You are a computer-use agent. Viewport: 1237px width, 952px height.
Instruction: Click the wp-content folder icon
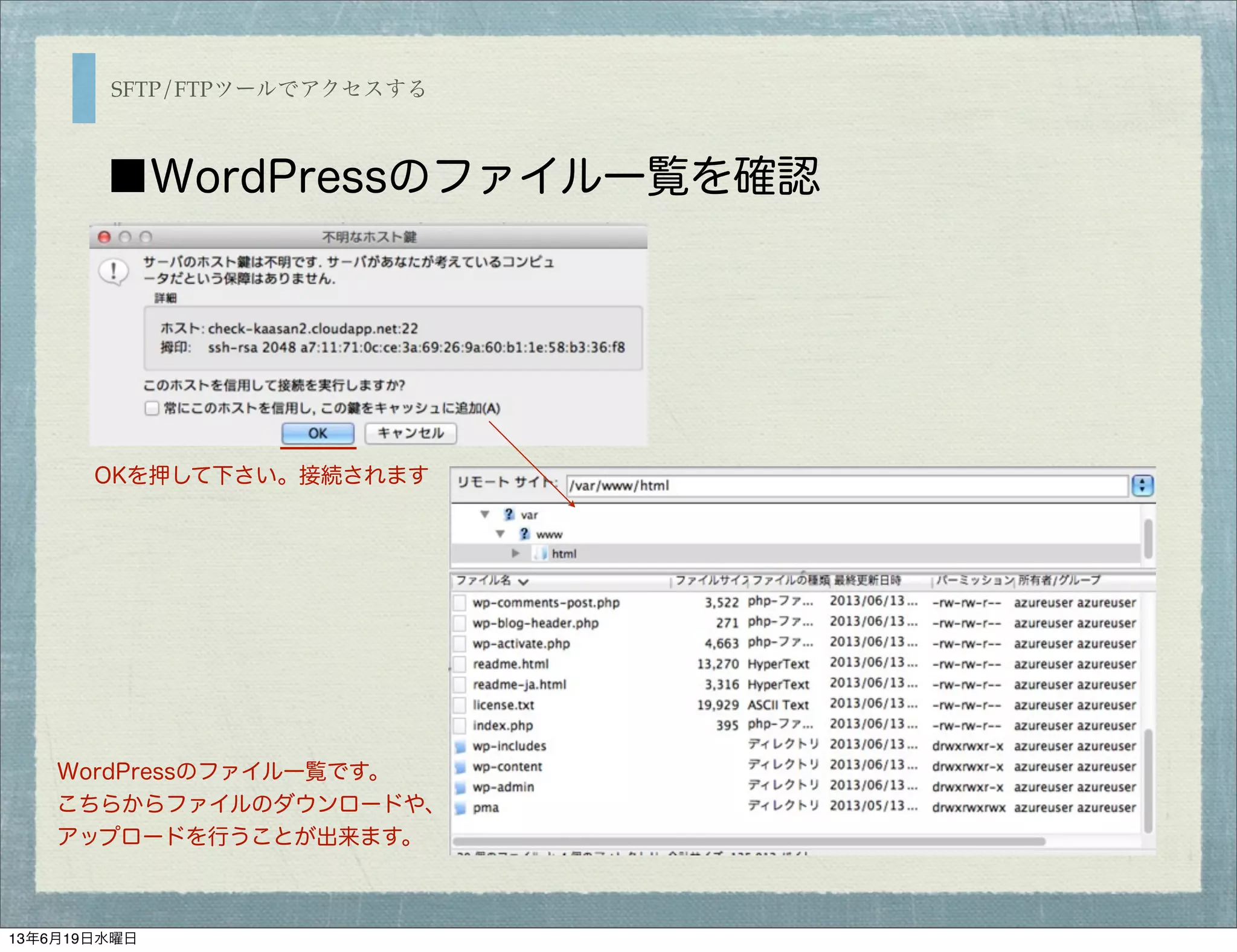point(460,767)
